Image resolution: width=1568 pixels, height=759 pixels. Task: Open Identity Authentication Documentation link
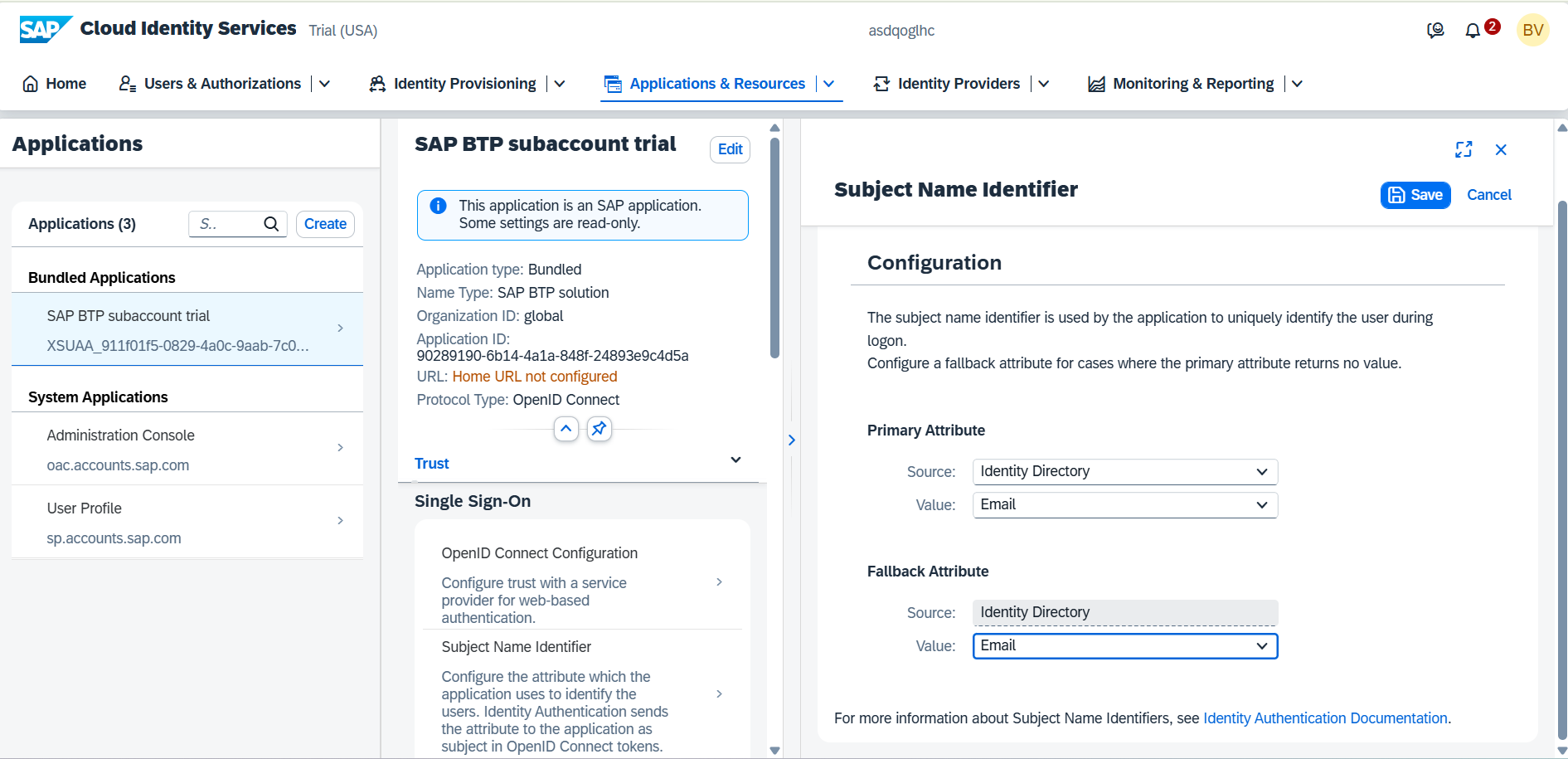pos(1325,718)
